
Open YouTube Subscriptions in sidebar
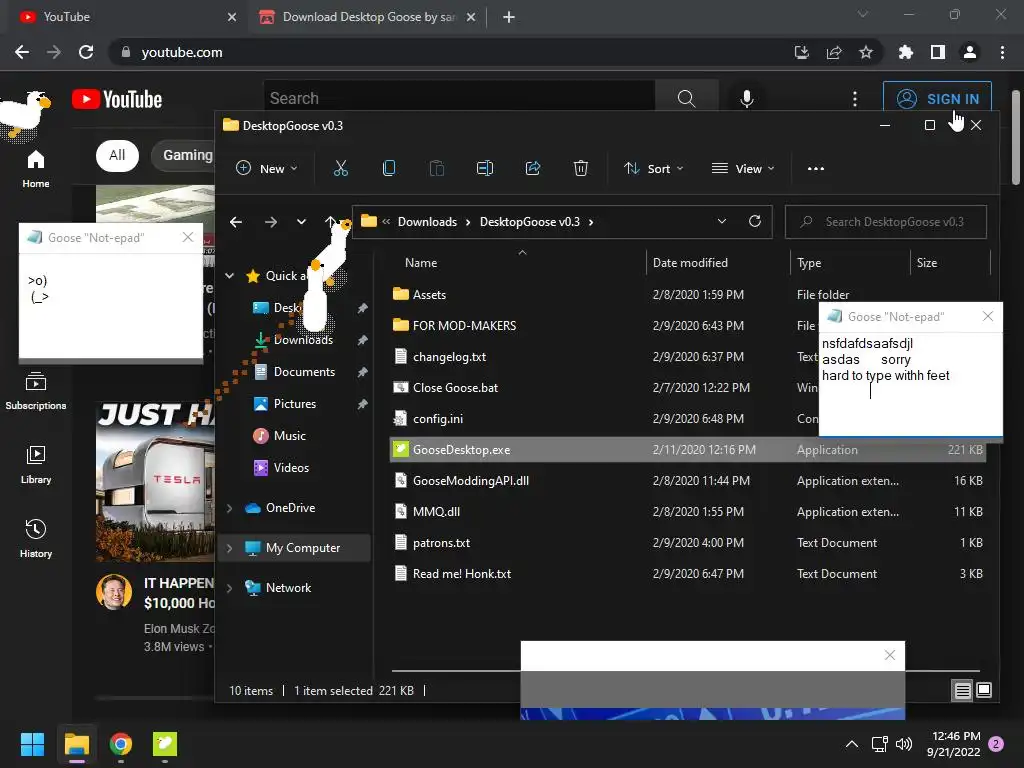point(36,391)
